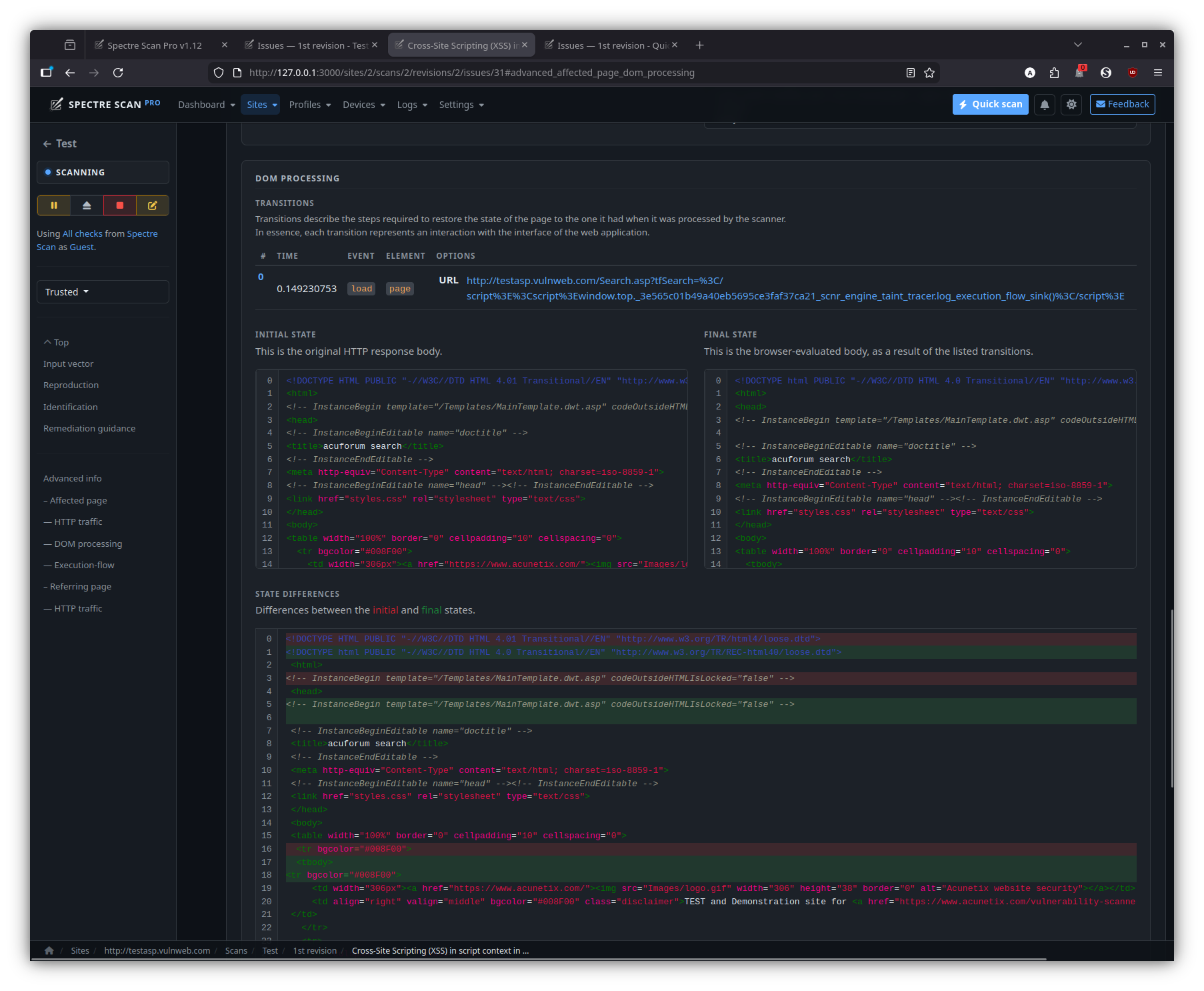The height and width of the screenshot is (991, 1204).
Task: Open the list all tabs chevron
Action: pyautogui.click(x=1078, y=45)
